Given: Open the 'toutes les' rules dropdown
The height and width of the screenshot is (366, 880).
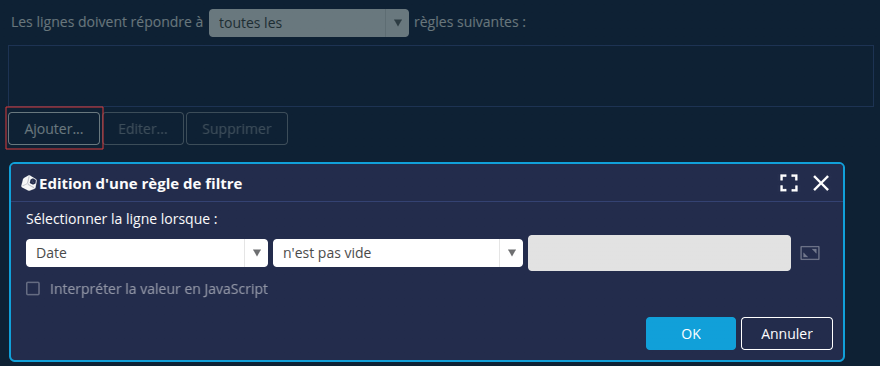Looking at the screenshot, I should [309, 23].
